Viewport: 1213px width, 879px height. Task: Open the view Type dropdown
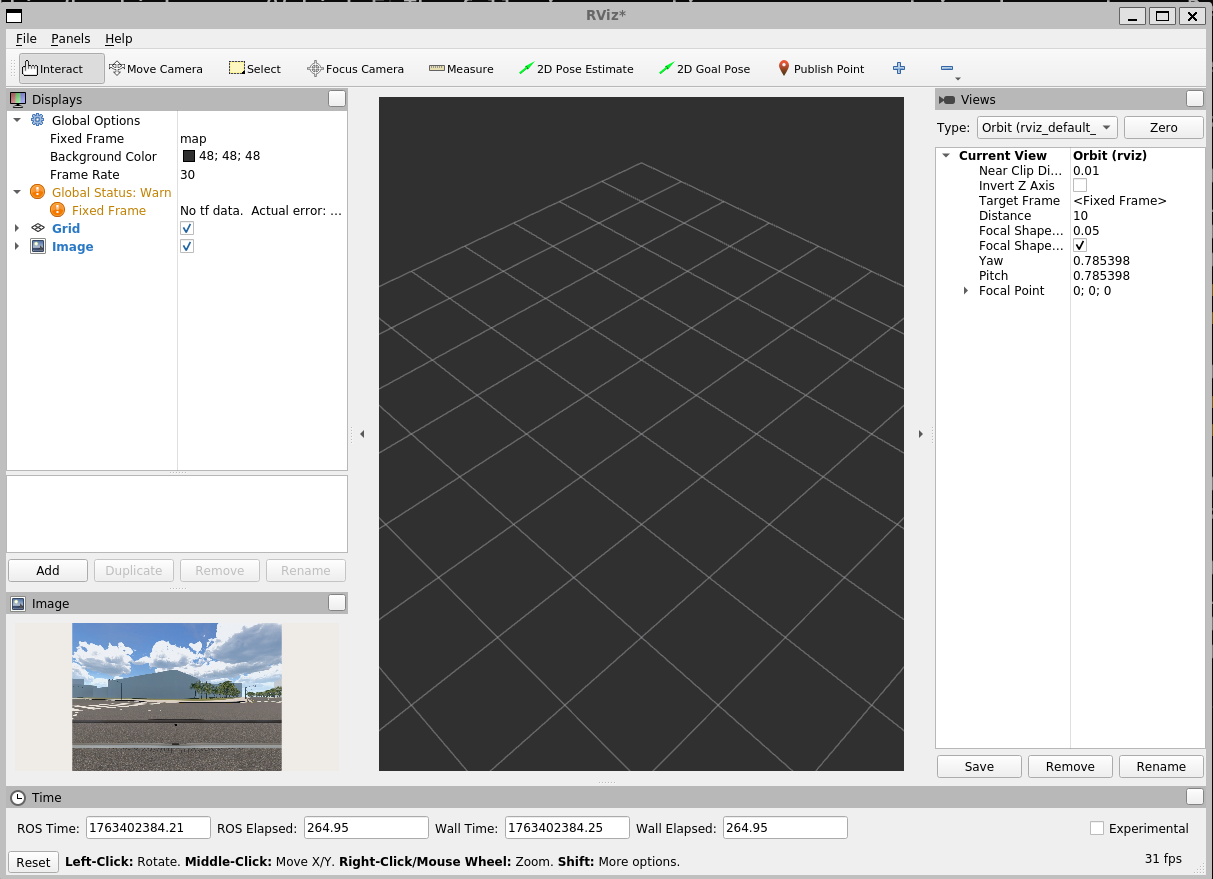point(1047,128)
